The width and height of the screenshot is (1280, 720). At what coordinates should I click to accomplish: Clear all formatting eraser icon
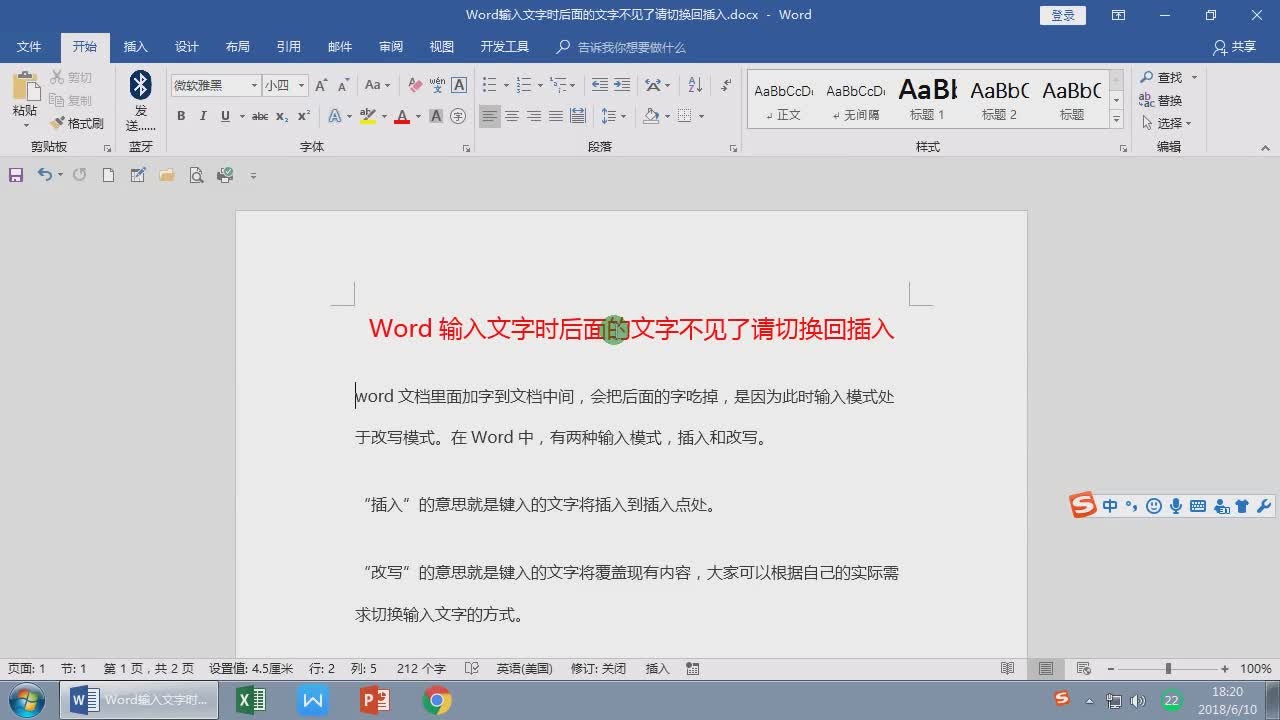coord(415,85)
